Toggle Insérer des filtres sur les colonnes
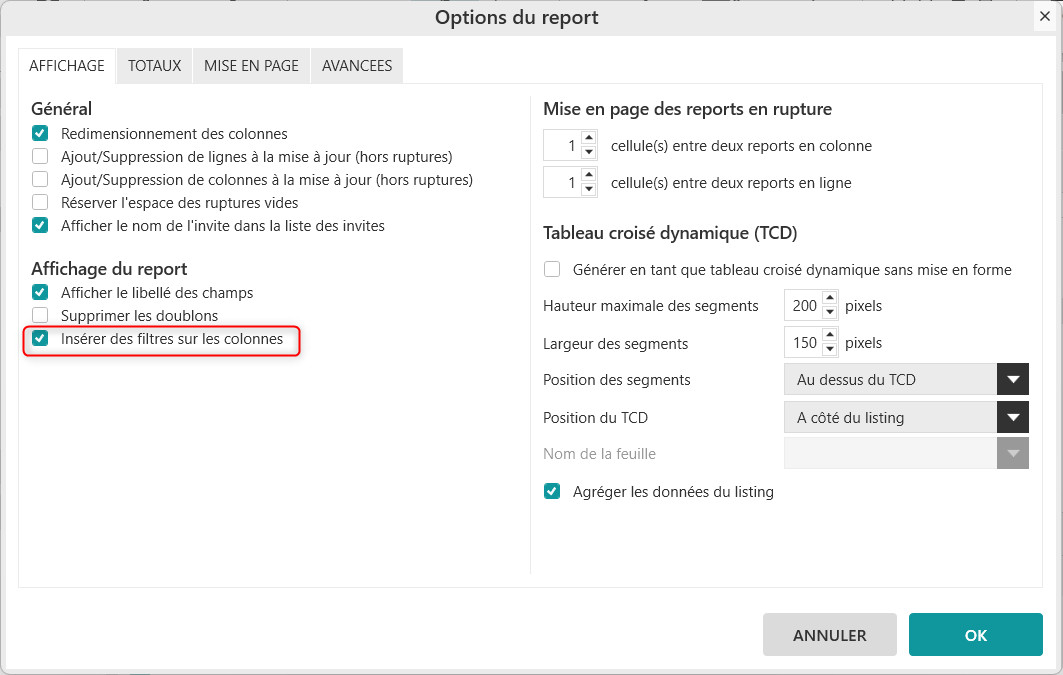 (40, 339)
